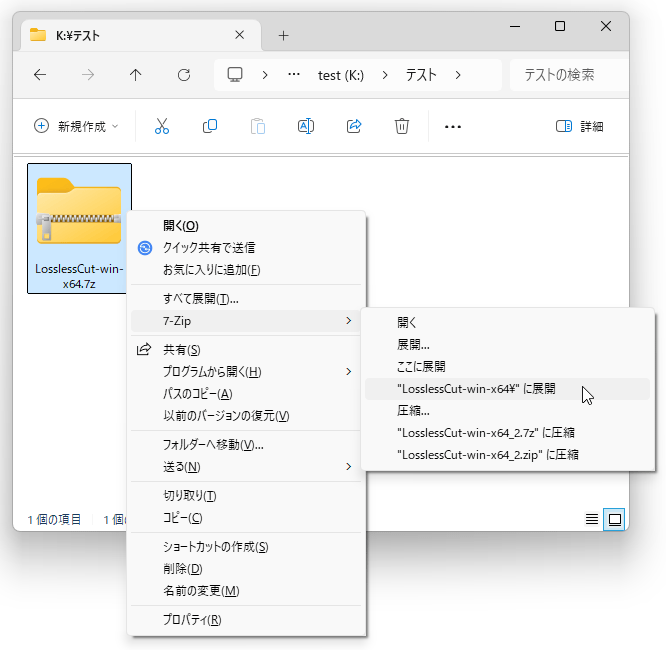This screenshot has height=650, width=666.
Task: Click 開く in 7-Zip submenu
Action: [x=508, y=322]
